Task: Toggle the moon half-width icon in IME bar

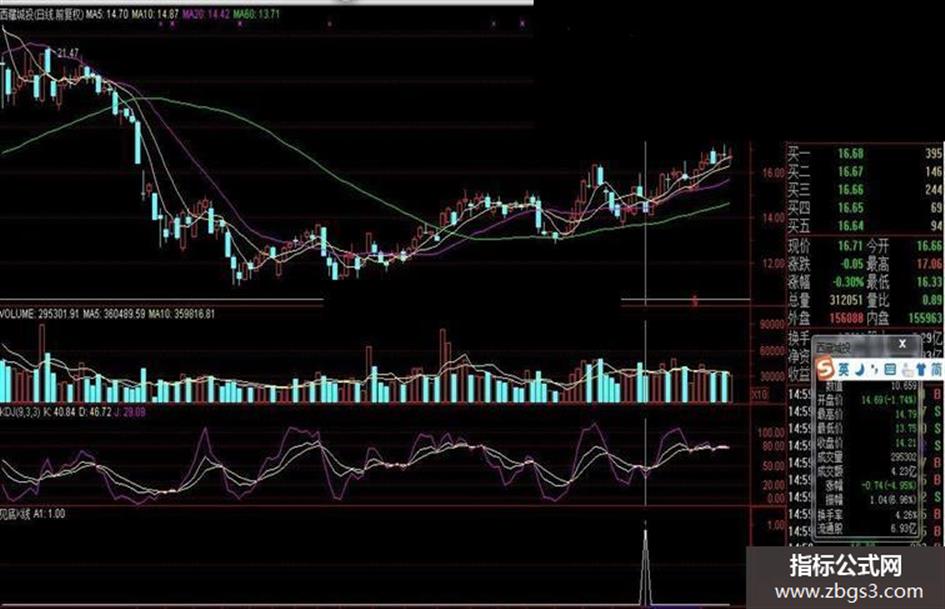Action: click(x=862, y=368)
